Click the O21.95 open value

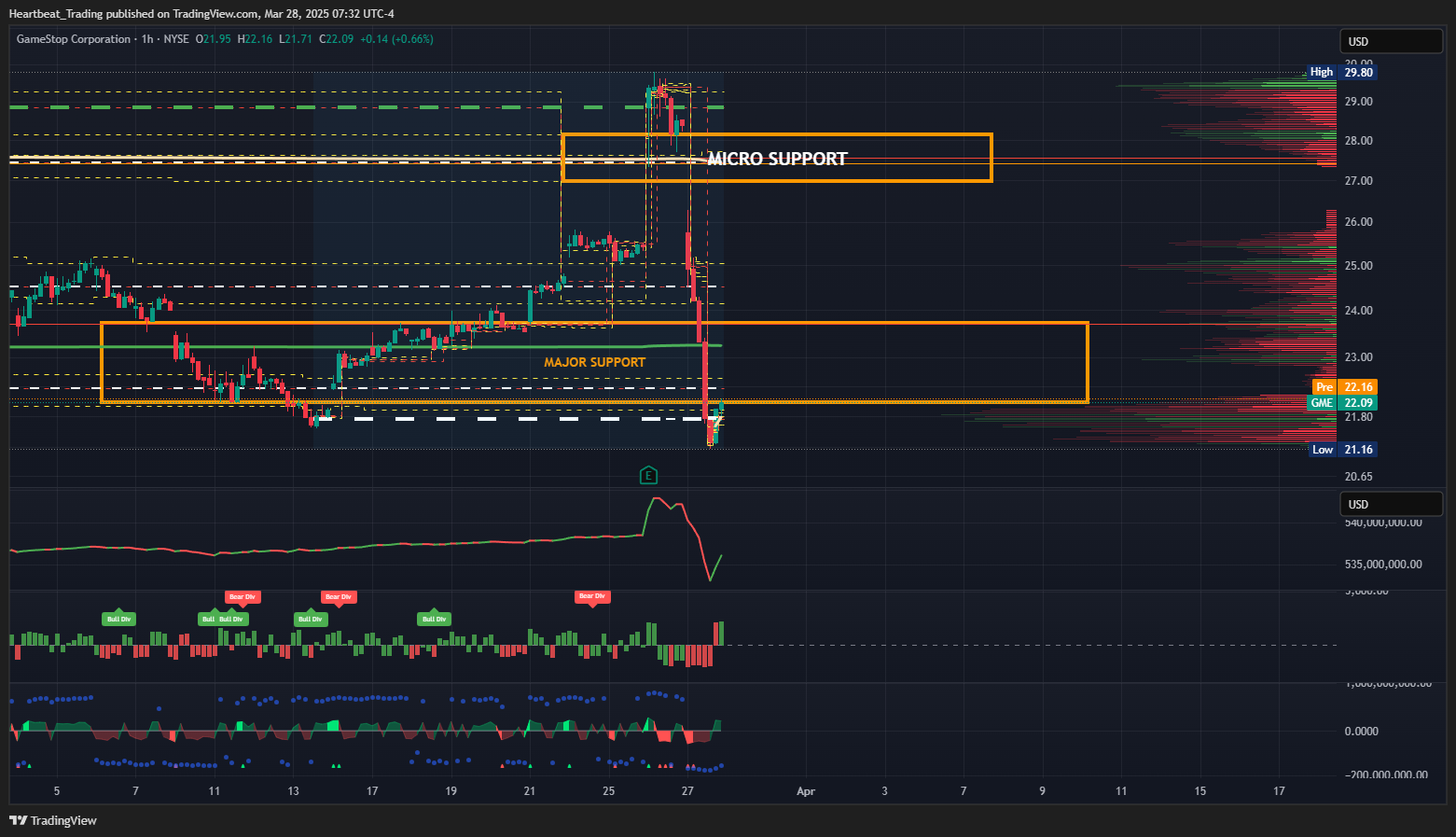213,39
